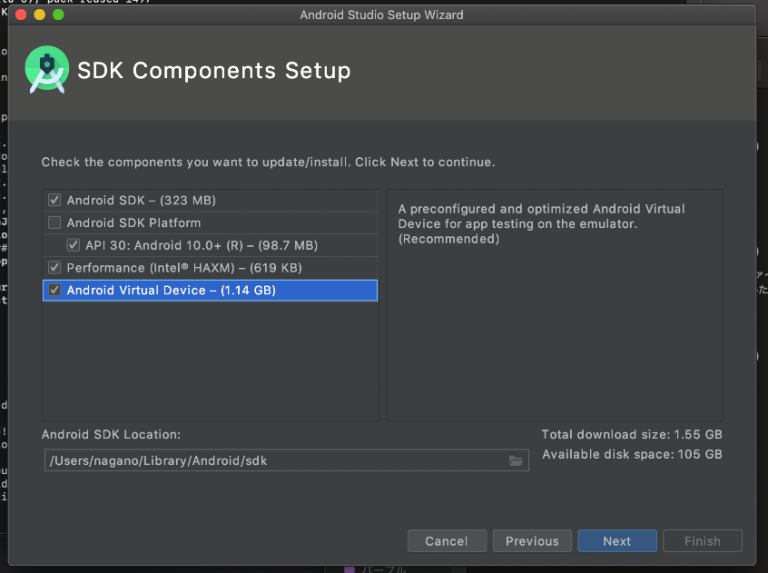
Task: Minimize the Setup Wizard window
Action: (x=40, y=15)
